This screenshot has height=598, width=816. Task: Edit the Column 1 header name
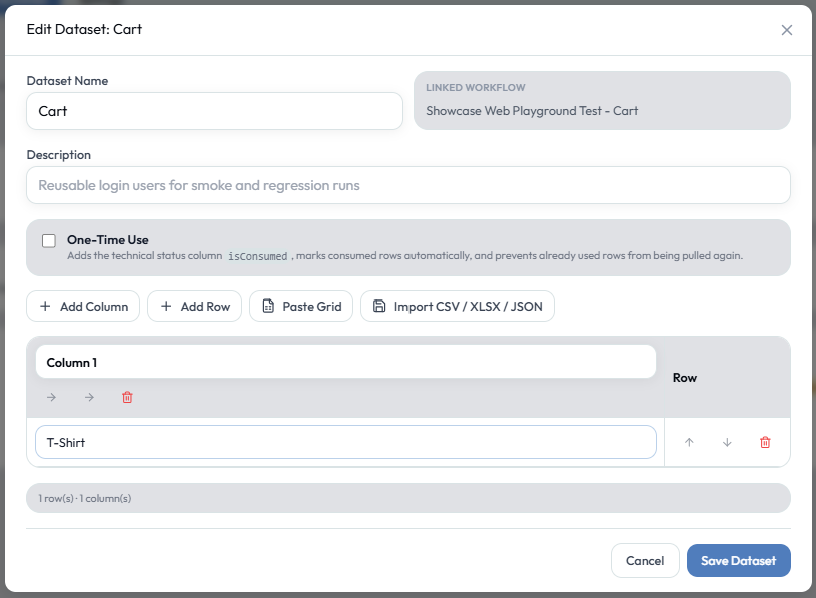coord(346,362)
